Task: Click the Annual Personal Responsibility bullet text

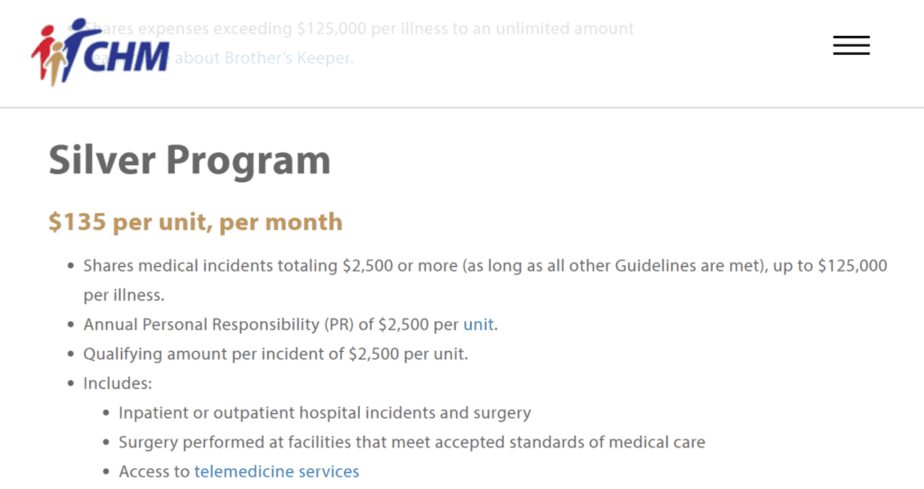Action: [291, 325]
